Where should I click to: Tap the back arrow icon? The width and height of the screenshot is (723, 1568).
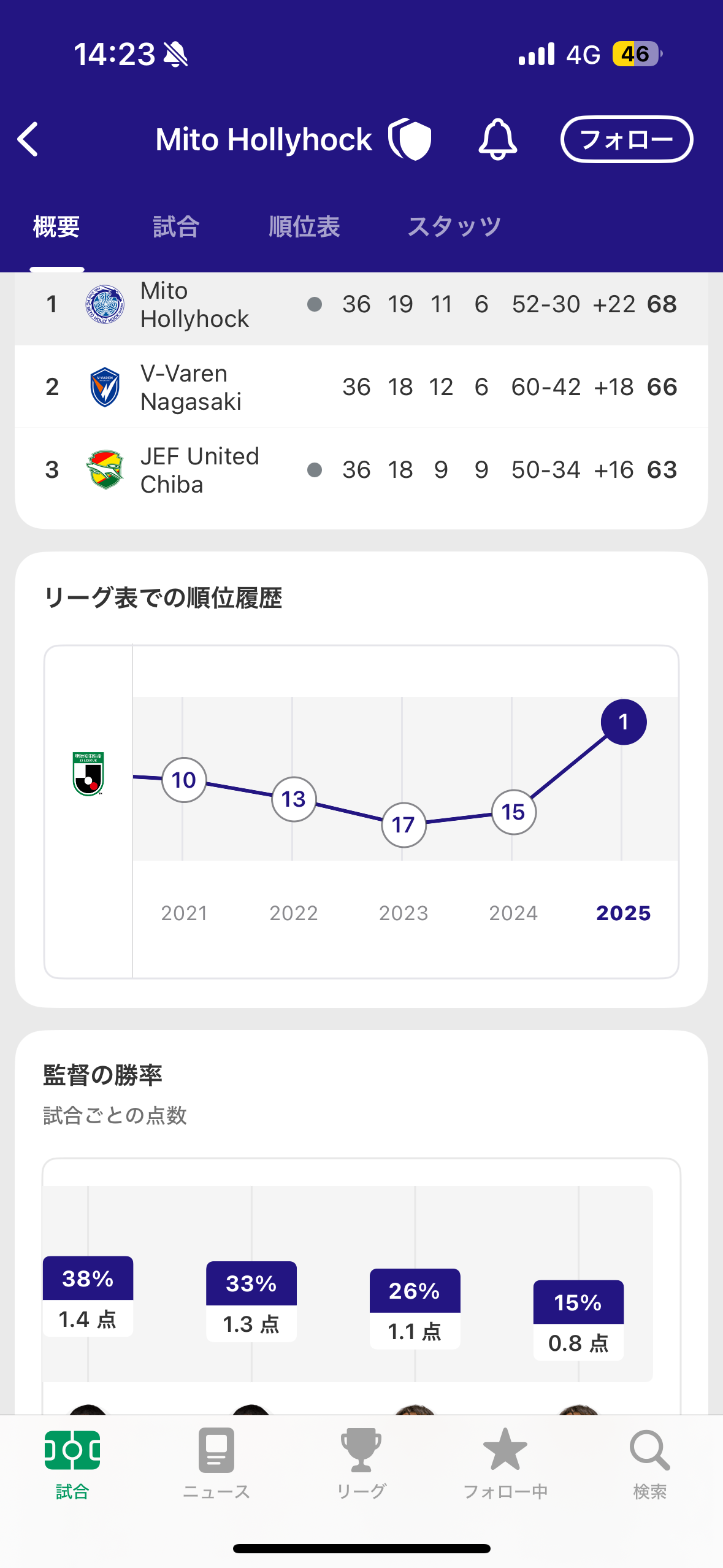point(28,139)
